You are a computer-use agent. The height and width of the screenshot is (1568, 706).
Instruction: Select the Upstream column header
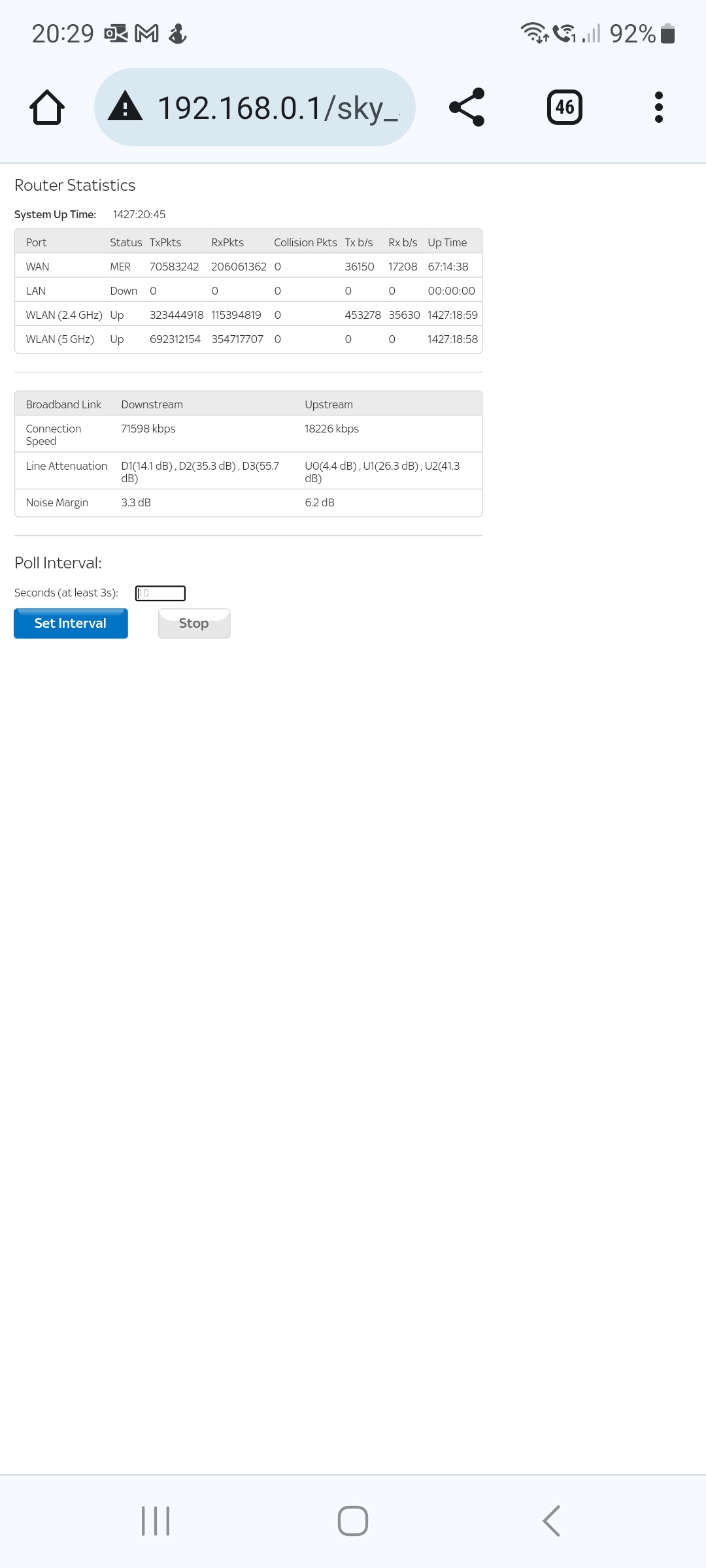[329, 404]
